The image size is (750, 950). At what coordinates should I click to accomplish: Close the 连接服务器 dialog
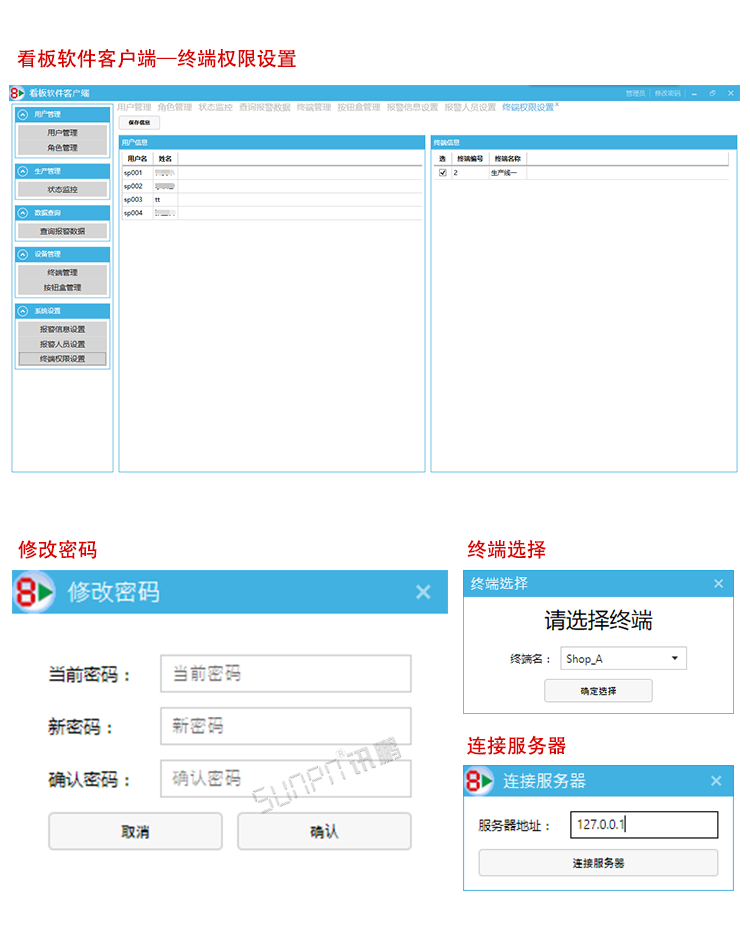click(x=716, y=781)
